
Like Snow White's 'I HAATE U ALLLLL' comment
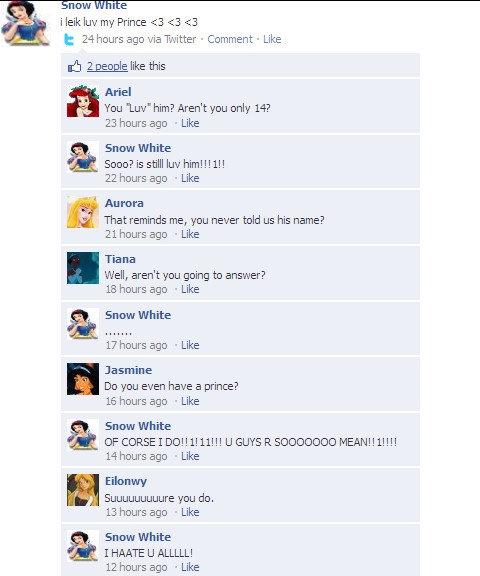190,567
